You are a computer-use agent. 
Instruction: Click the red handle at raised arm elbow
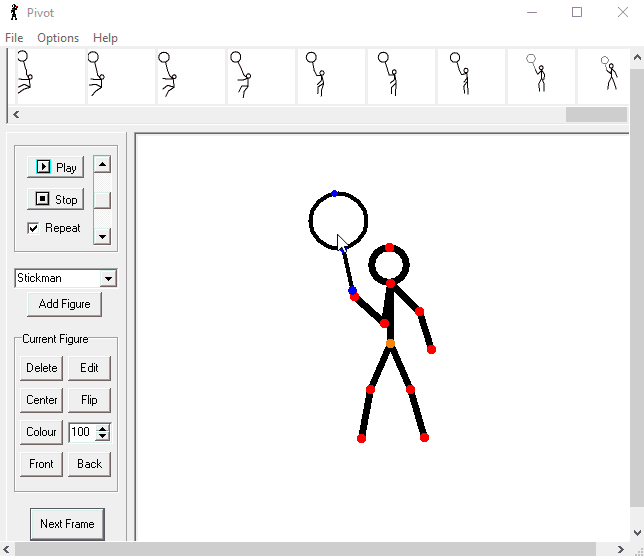[x=384, y=324]
